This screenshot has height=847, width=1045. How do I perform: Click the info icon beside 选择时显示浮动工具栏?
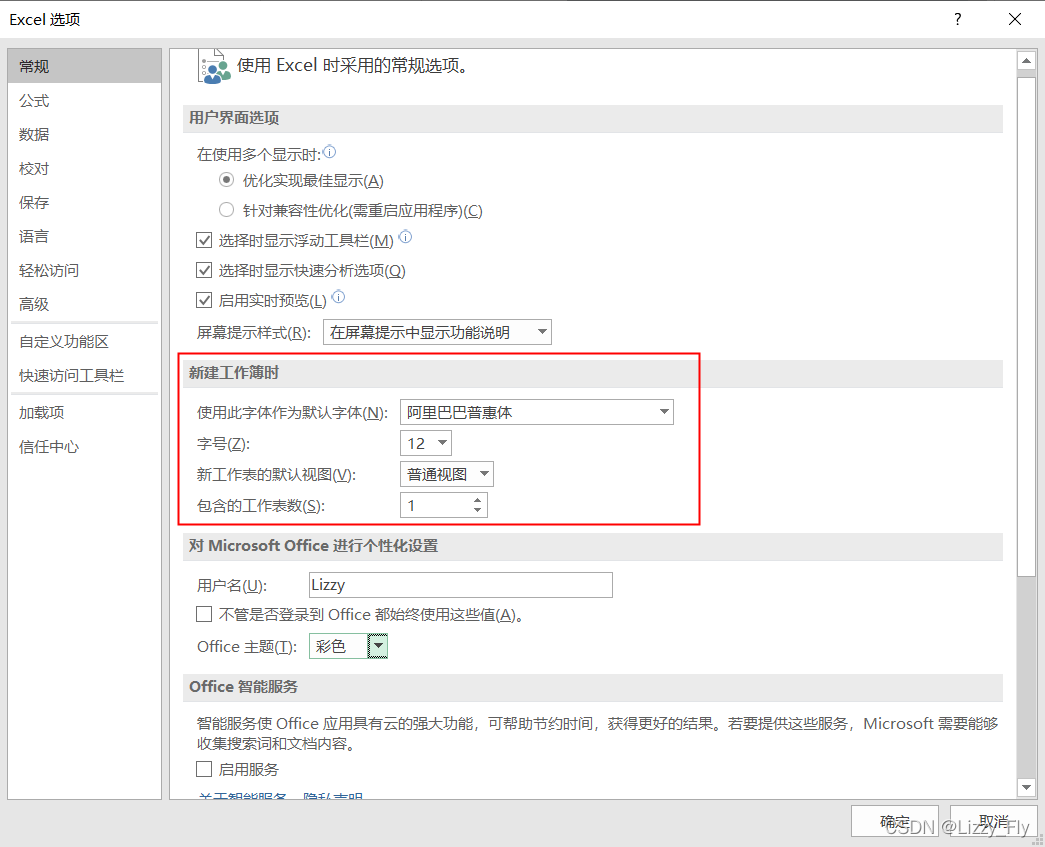[x=407, y=238]
